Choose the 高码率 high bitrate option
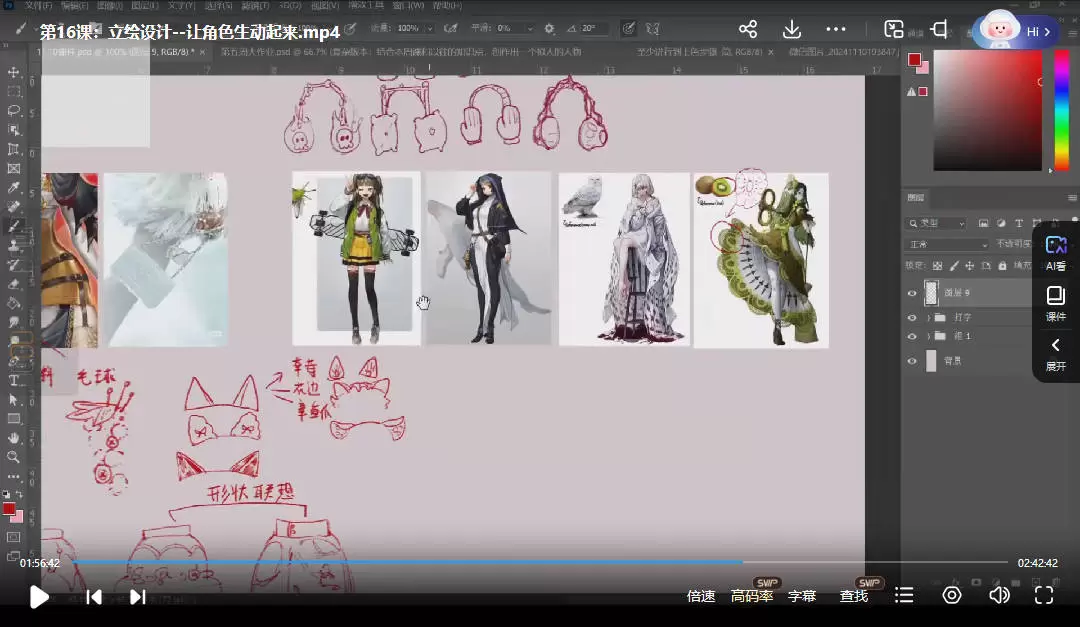This screenshot has height=627, width=1080. click(751, 596)
